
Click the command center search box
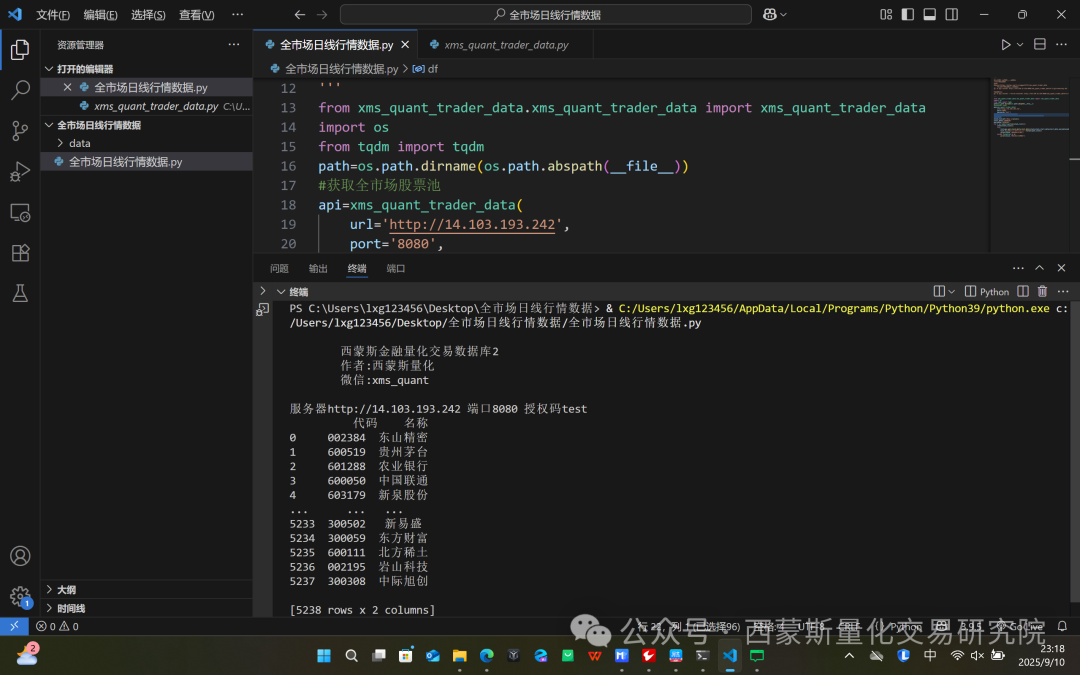[x=546, y=14]
